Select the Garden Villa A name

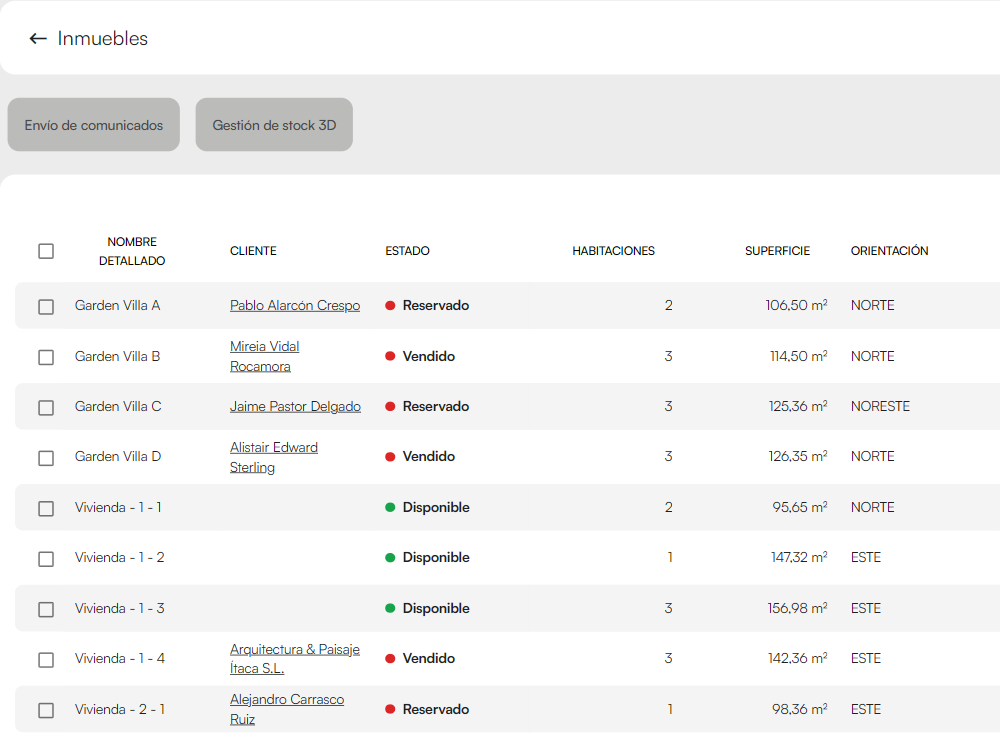pyautogui.click(x=117, y=305)
